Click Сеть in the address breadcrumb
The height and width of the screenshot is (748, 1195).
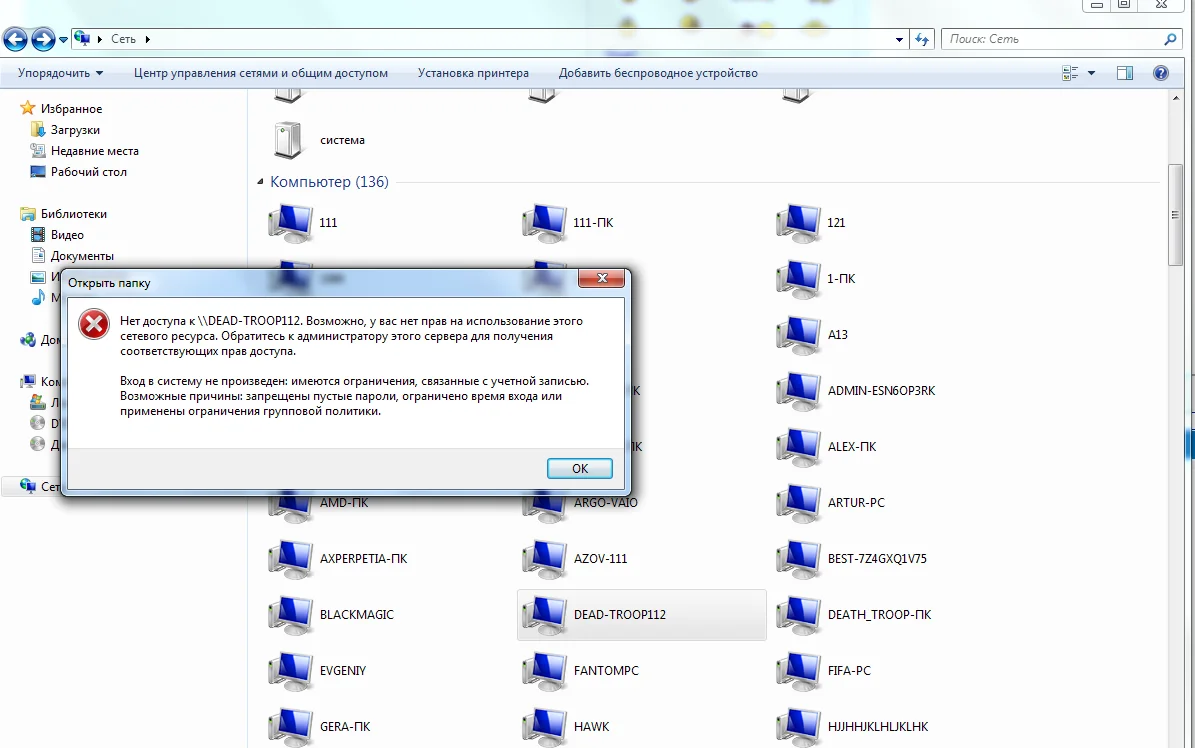point(123,39)
